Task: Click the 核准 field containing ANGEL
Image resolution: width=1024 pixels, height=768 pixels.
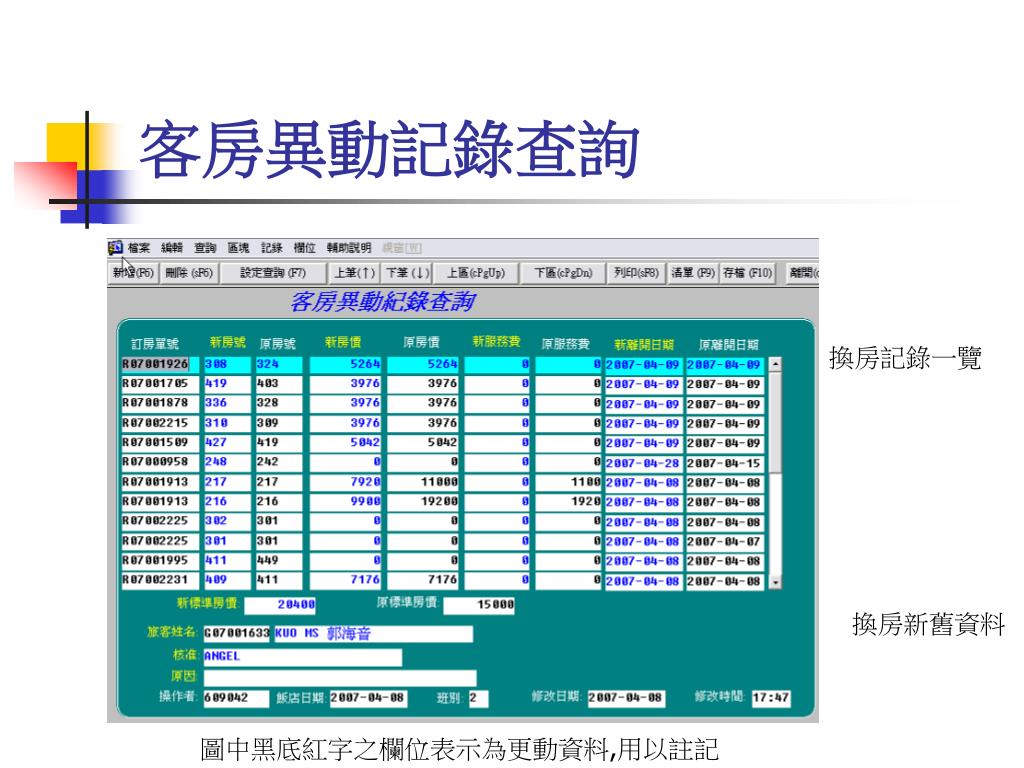Action: (302, 656)
